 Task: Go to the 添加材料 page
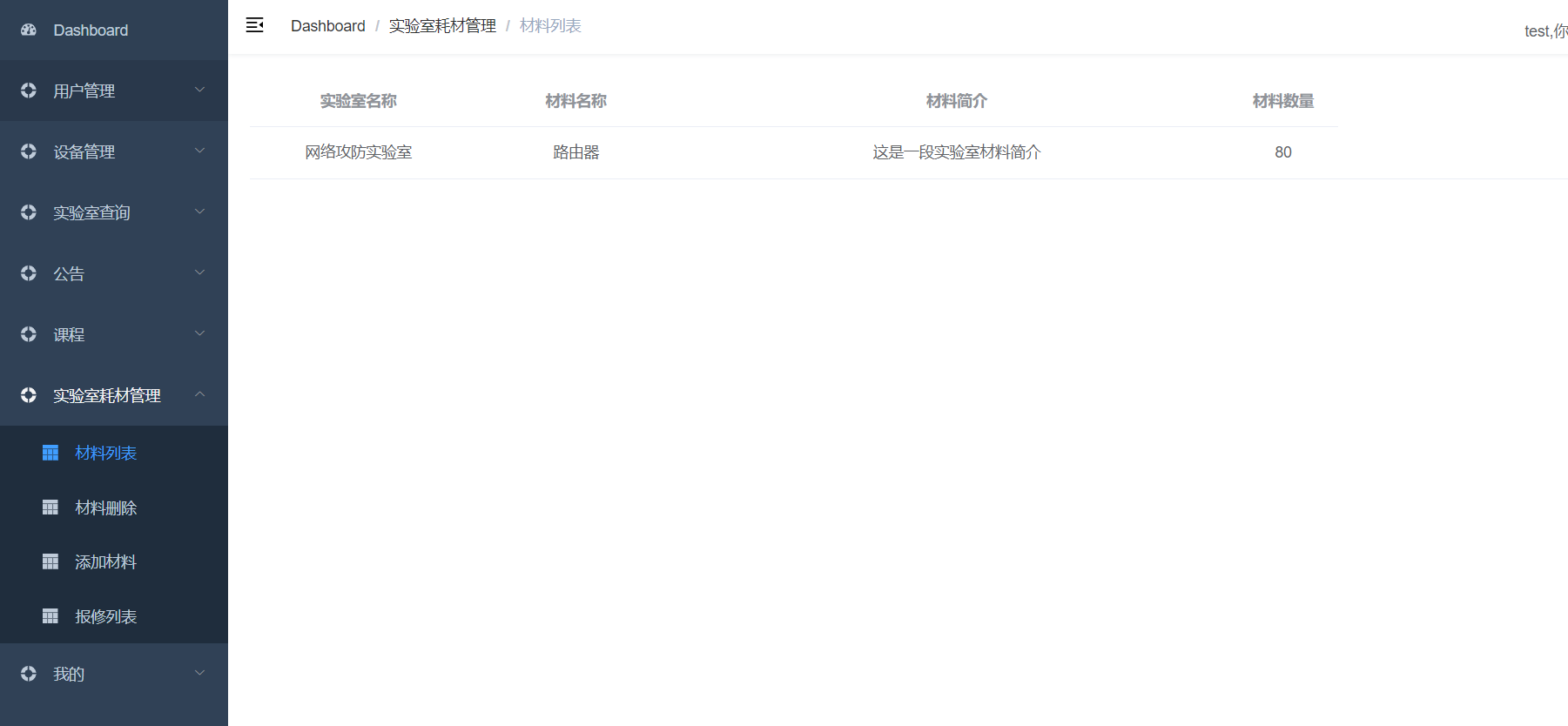point(114,561)
